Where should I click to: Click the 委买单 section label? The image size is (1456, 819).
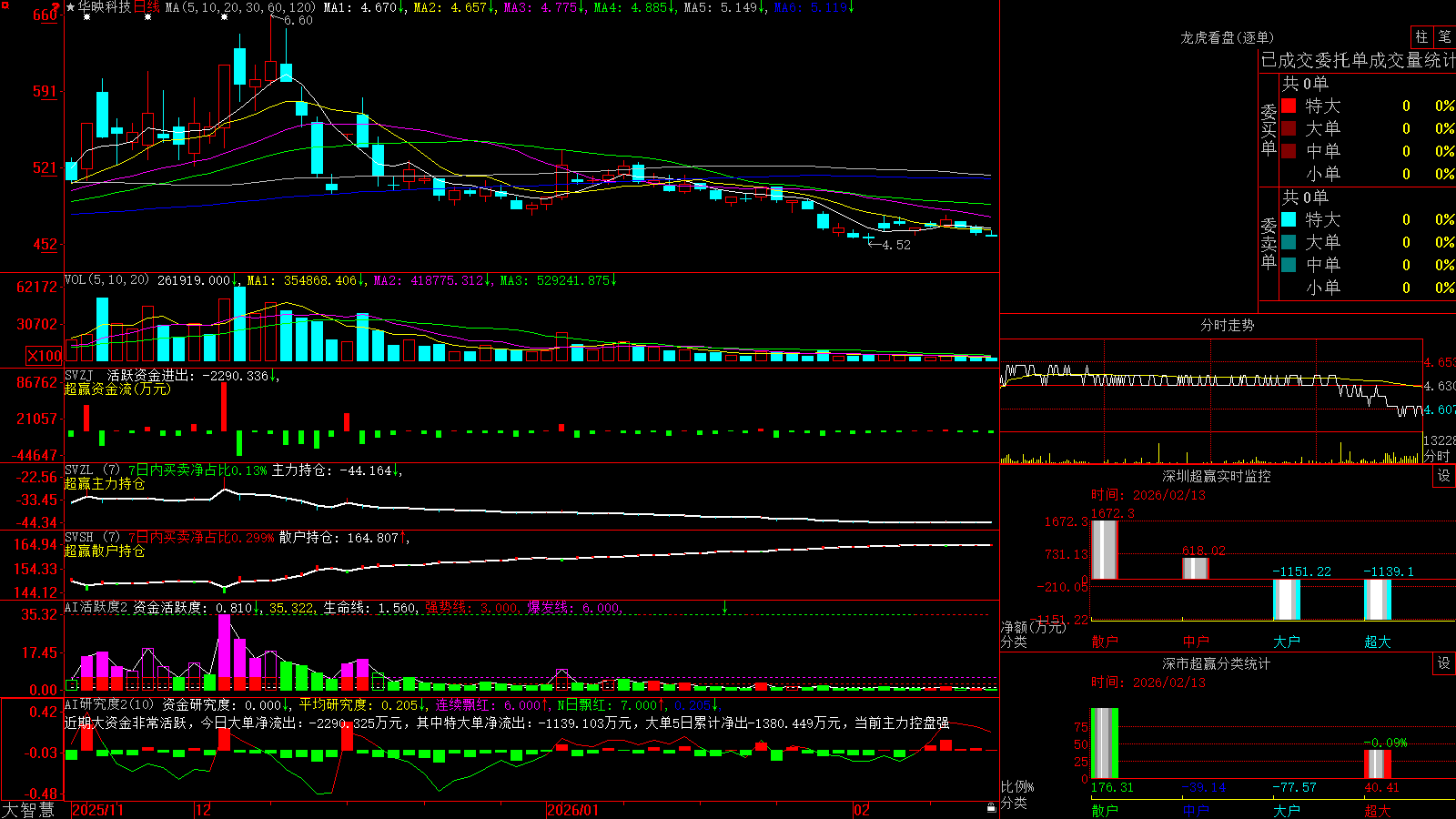click(x=1269, y=130)
